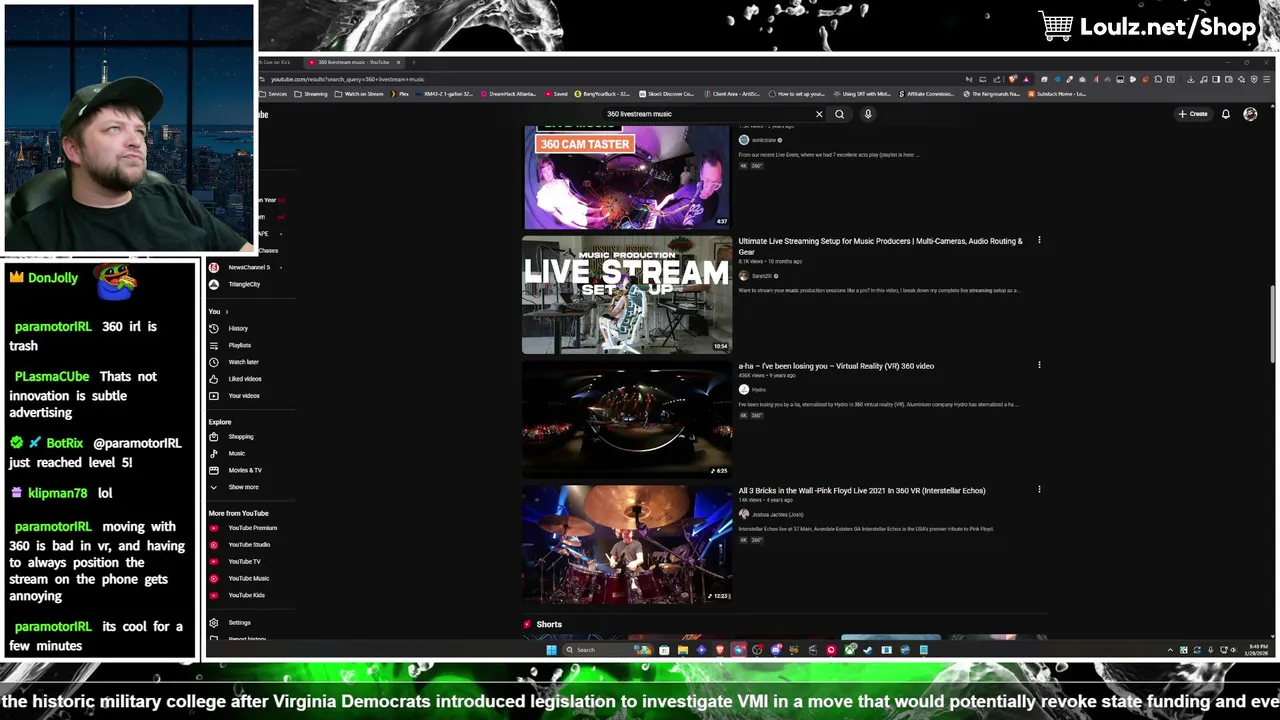The image size is (1280, 720).
Task: Open Discord from the taskbar
Action: [776, 650]
